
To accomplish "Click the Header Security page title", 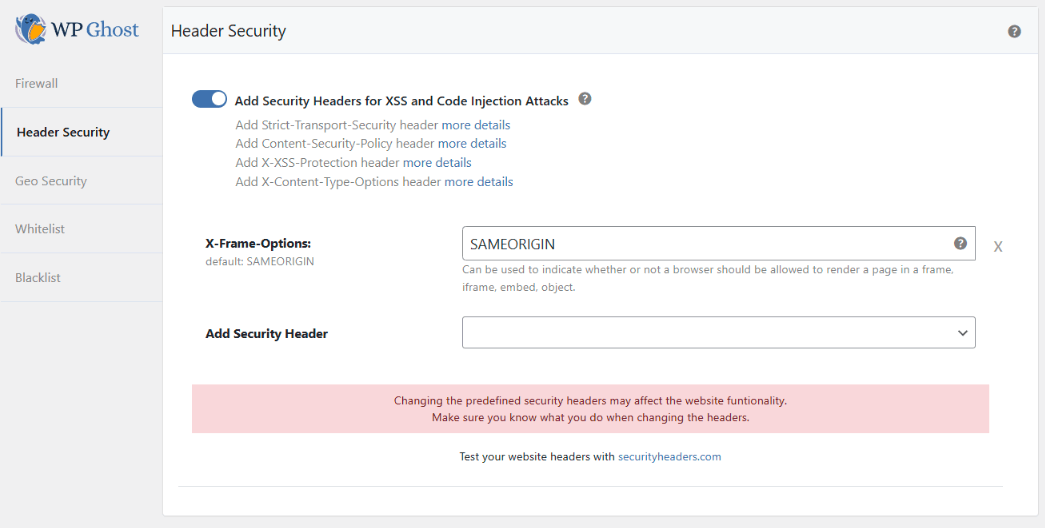I will (228, 31).
